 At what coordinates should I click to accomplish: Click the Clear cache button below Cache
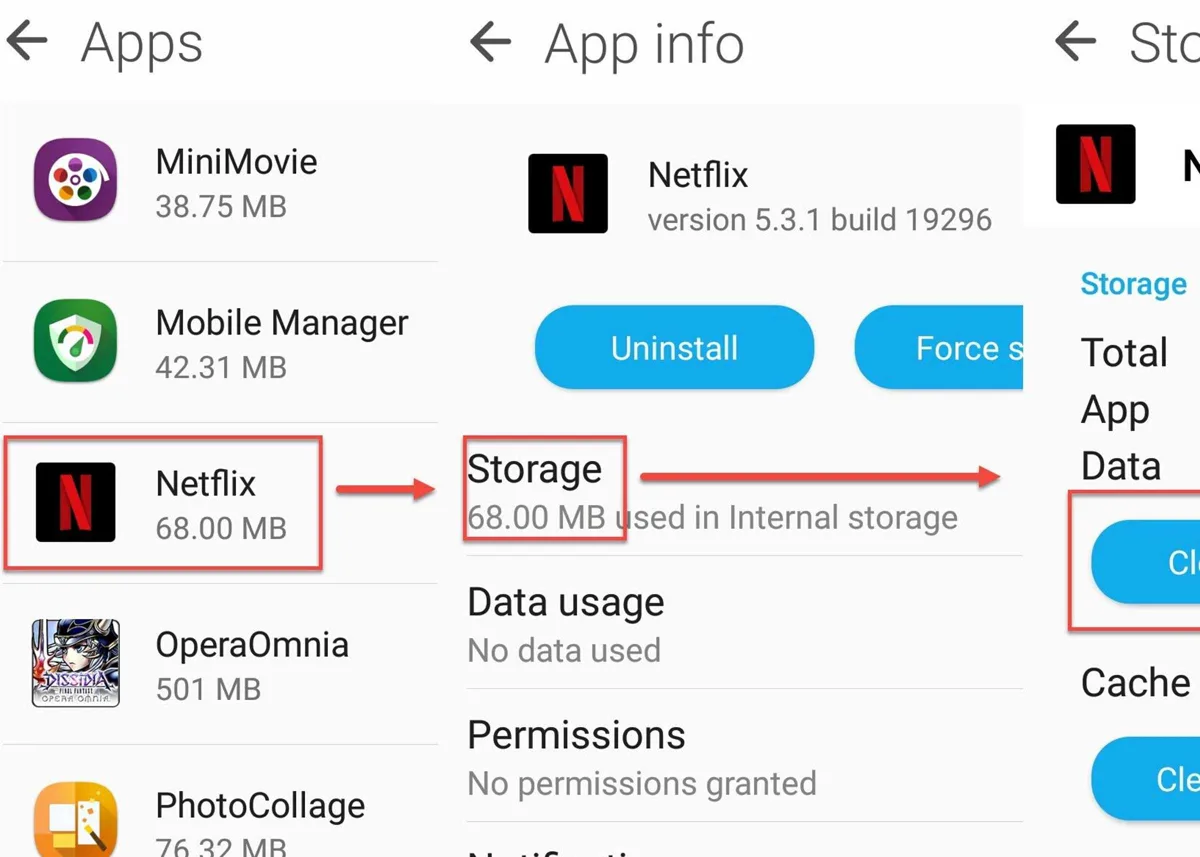click(x=1145, y=779)
